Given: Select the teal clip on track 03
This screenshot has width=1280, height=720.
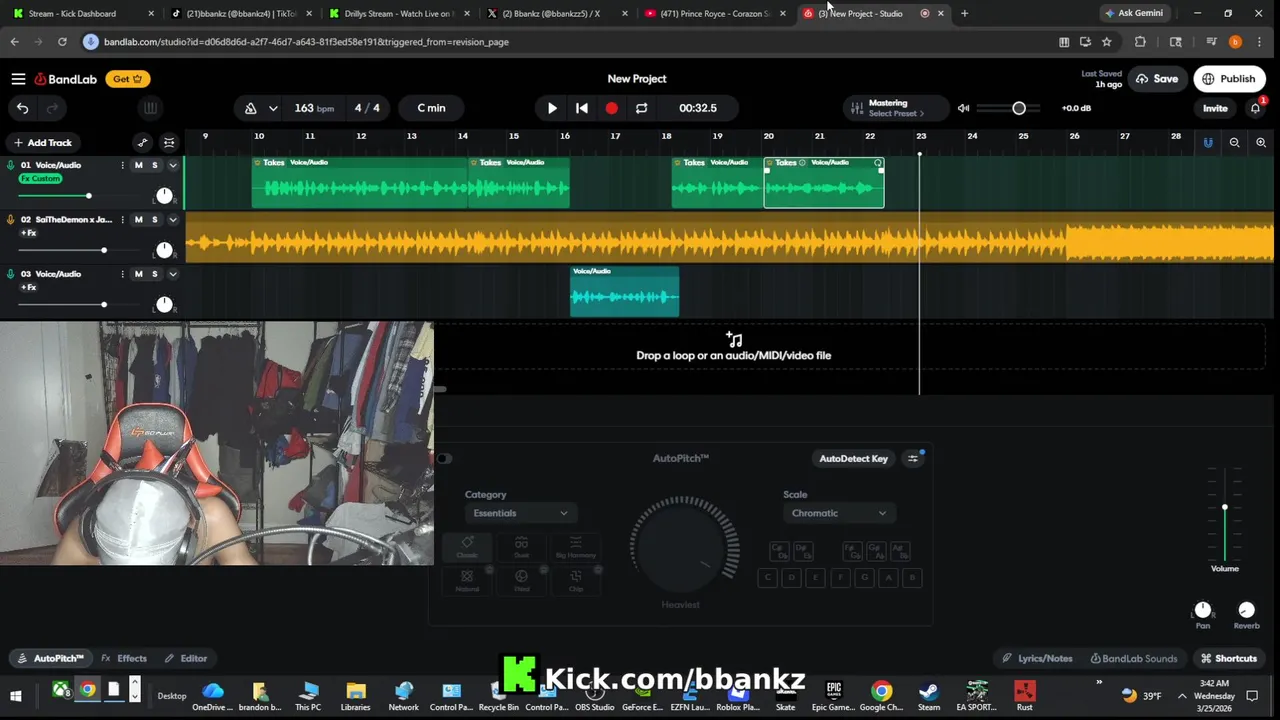Looking at the screenshot, I should (x=624, y=291).
